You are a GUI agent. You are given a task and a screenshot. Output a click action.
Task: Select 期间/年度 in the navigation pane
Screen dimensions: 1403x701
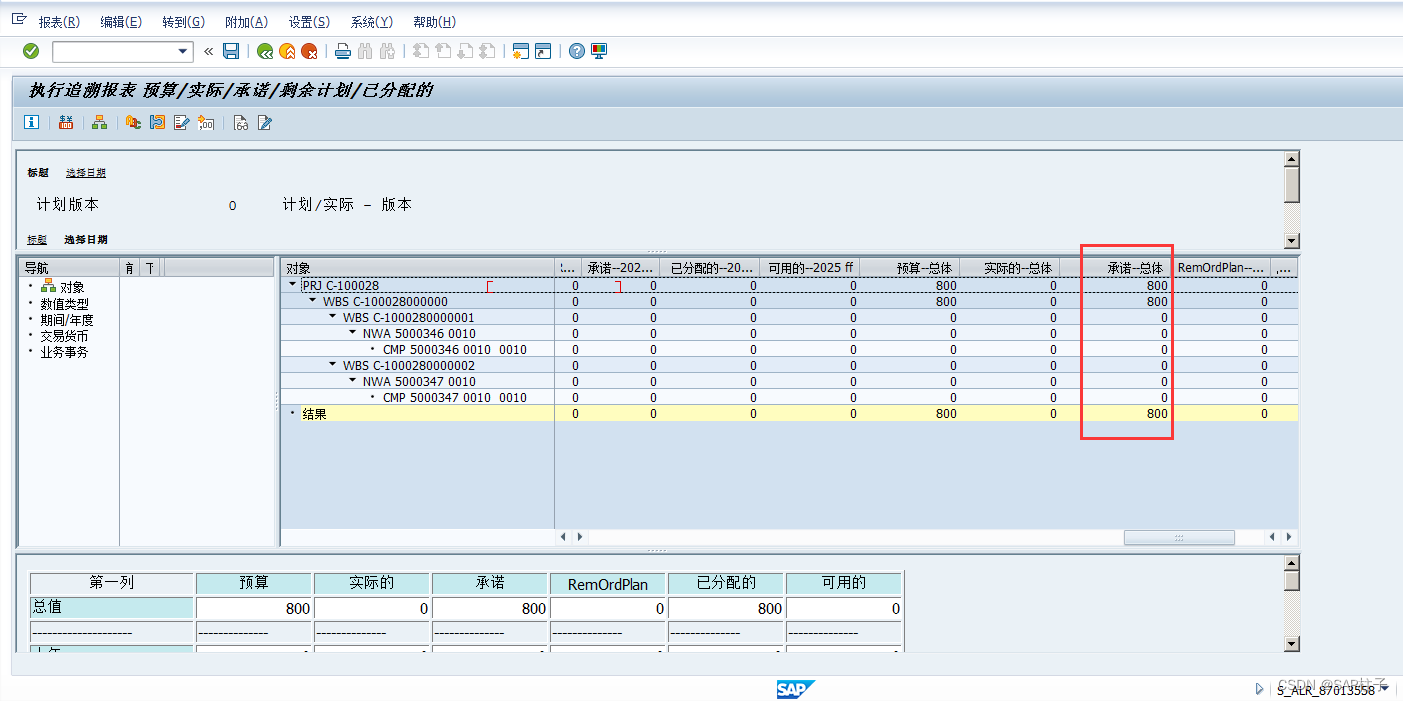click(x=67, y=319)
